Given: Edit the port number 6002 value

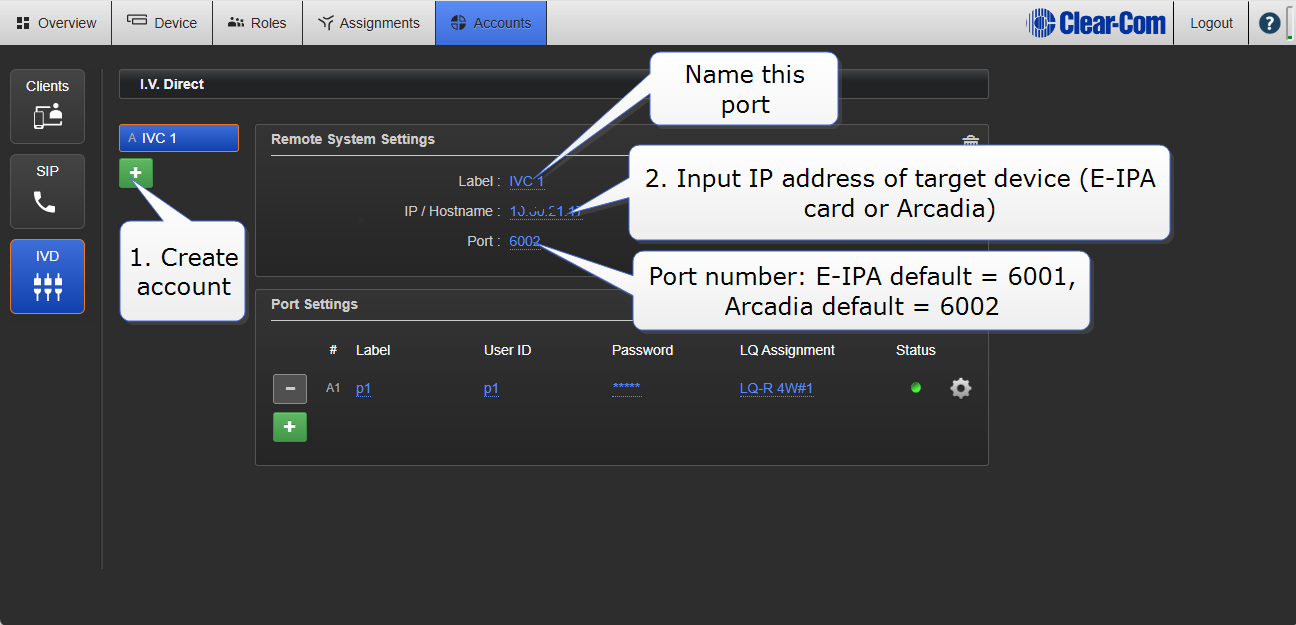Looking at the screenshot, I should click(x=524, y=241).
